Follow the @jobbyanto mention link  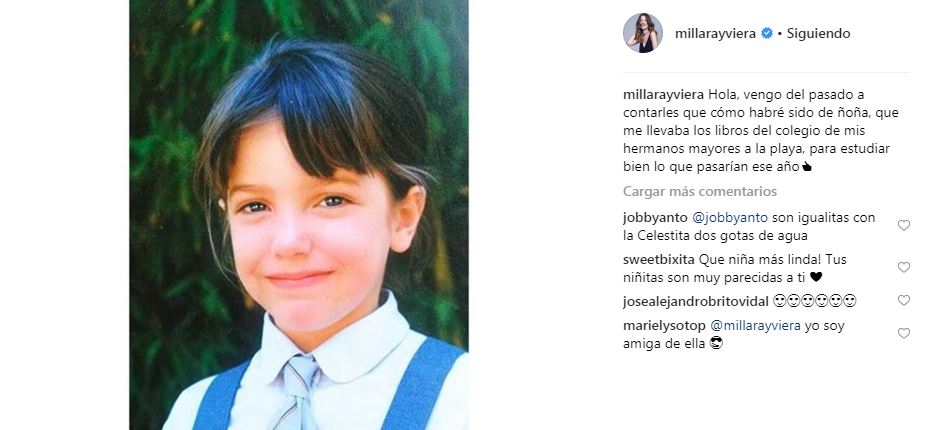click(x=730, y=218)
